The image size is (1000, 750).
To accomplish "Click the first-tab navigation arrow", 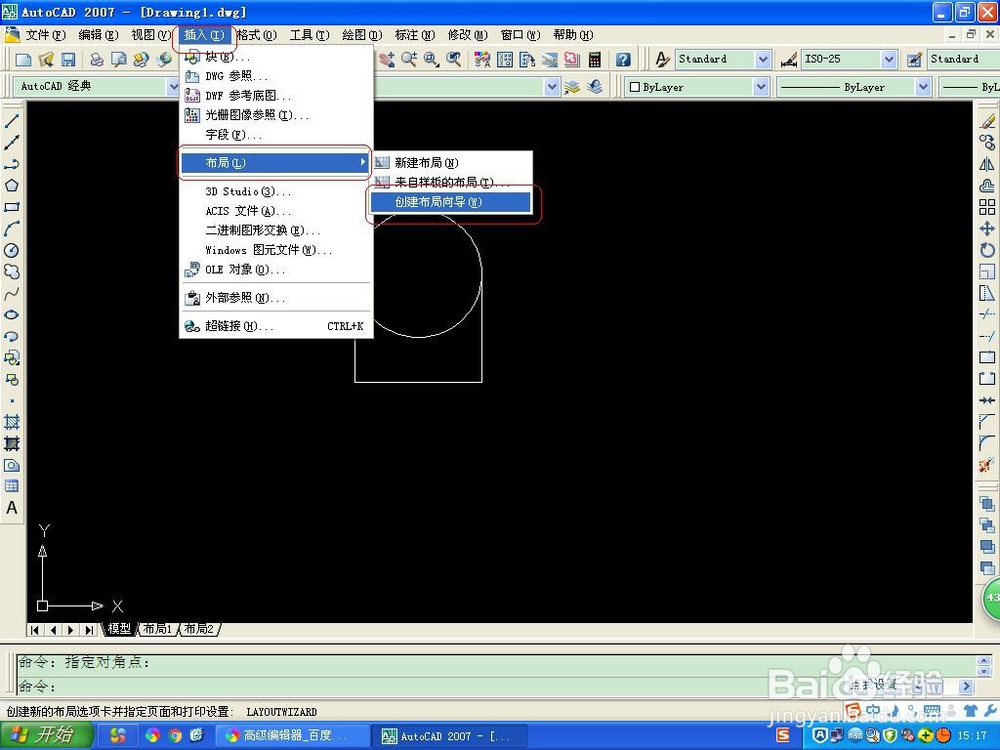I will [x=34, y=630].
